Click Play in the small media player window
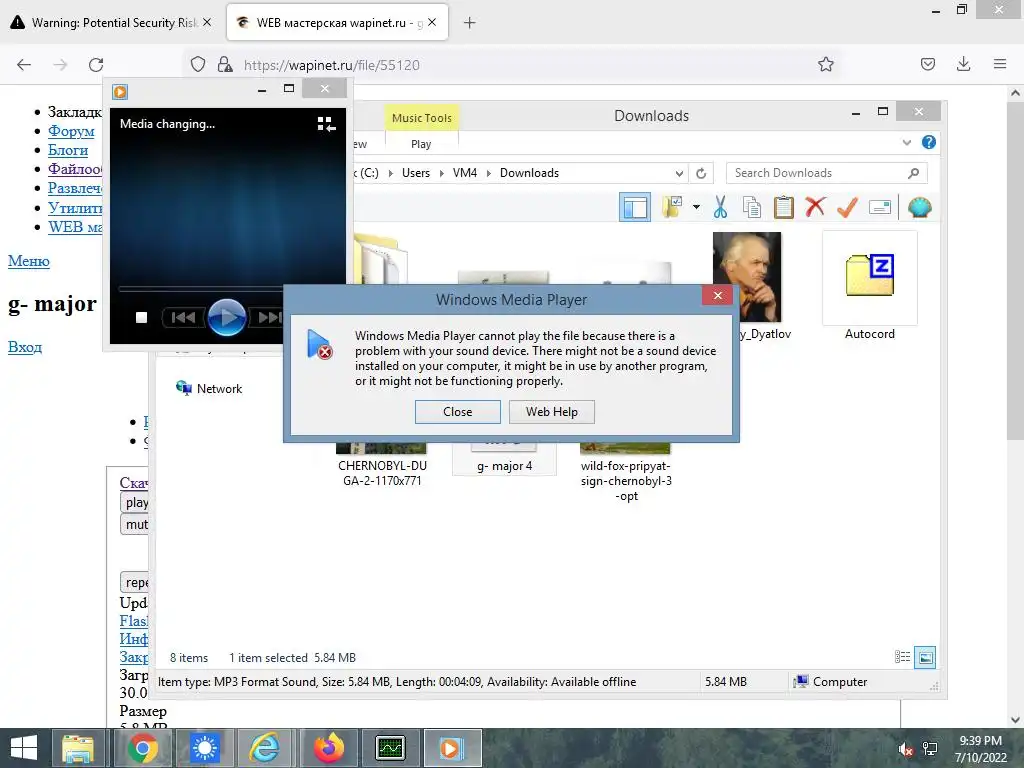This screenshot has width=1024, height=768. 227,317
